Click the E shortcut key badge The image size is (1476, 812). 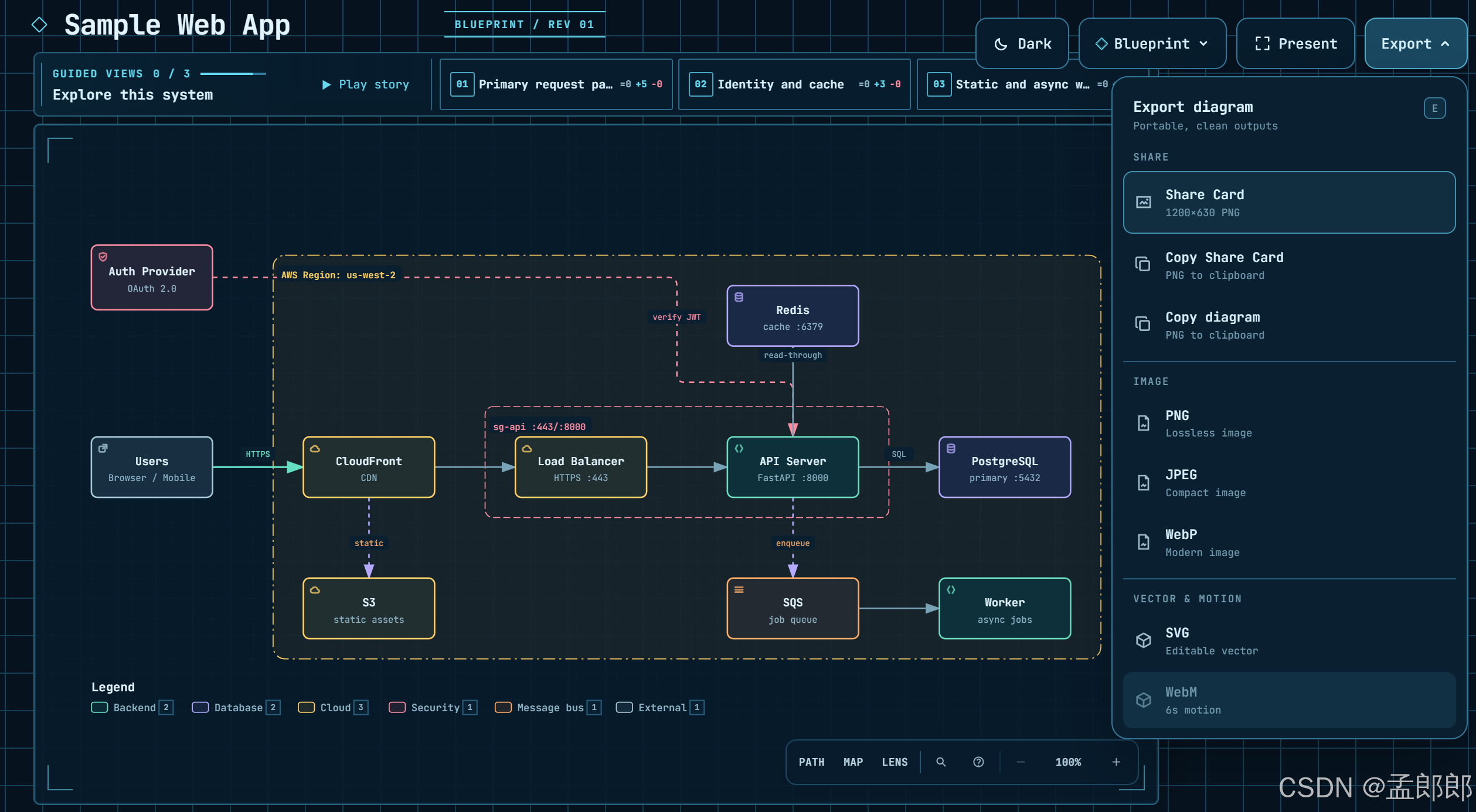click(x=1434, y=108)
